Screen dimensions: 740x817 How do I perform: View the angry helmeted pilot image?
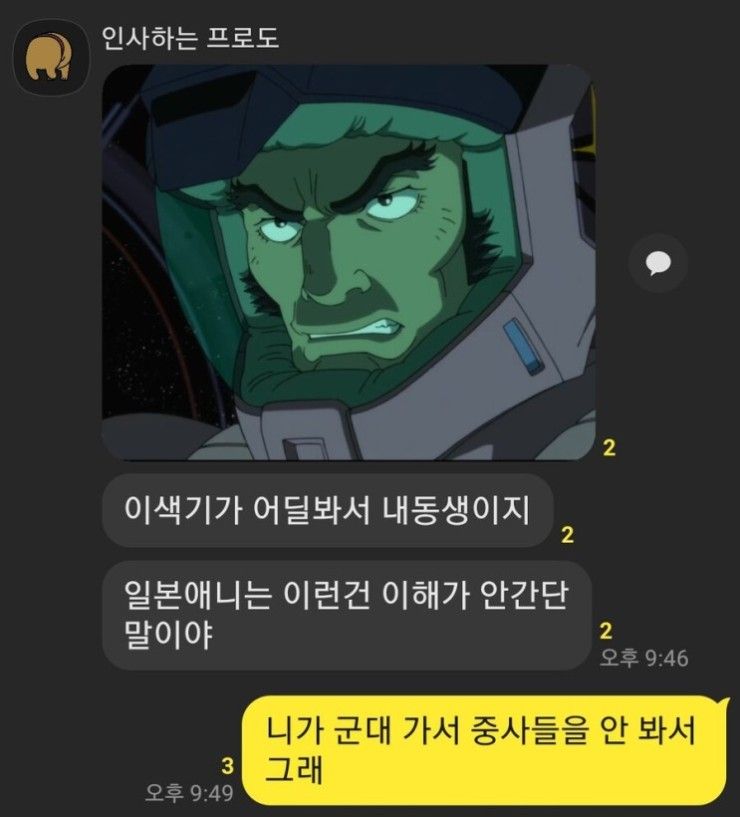pos(349,262)
